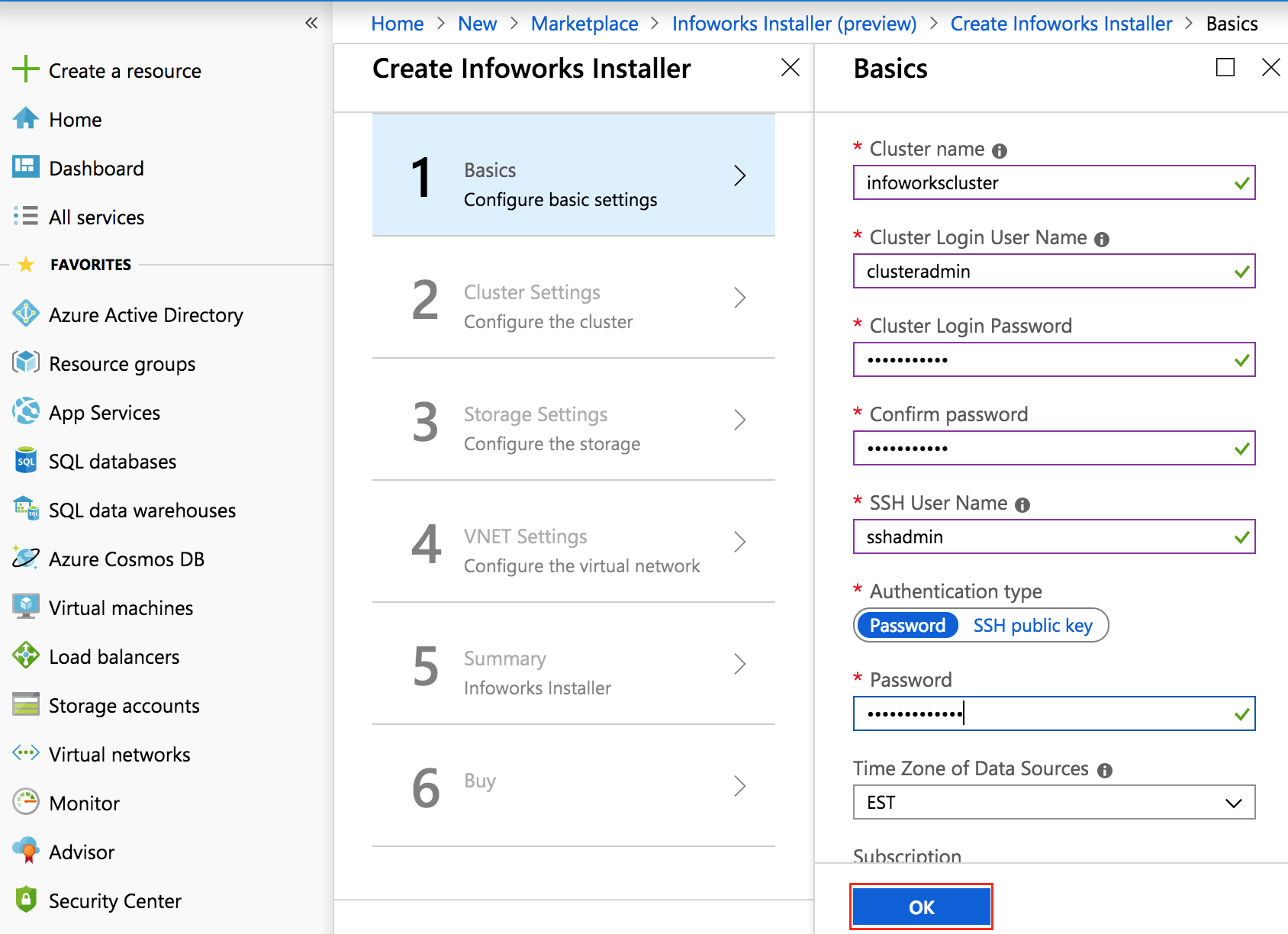Screen dimensions: 1288x934
Task: Open Infoworks Installer (preview) breadcrumb
Action: pos(794,24)
